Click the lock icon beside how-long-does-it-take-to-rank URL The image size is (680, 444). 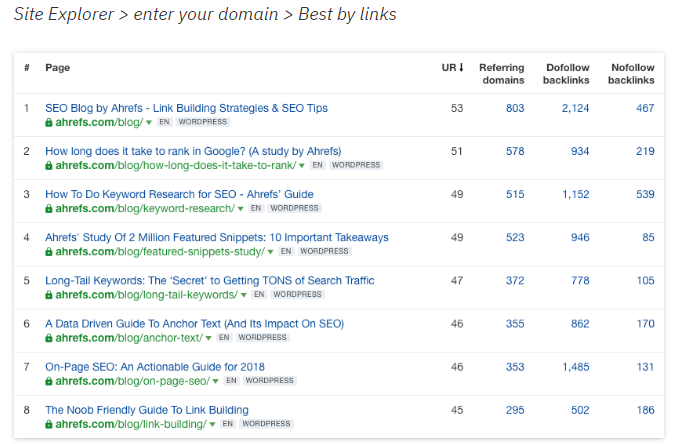[x=49, y=165]
